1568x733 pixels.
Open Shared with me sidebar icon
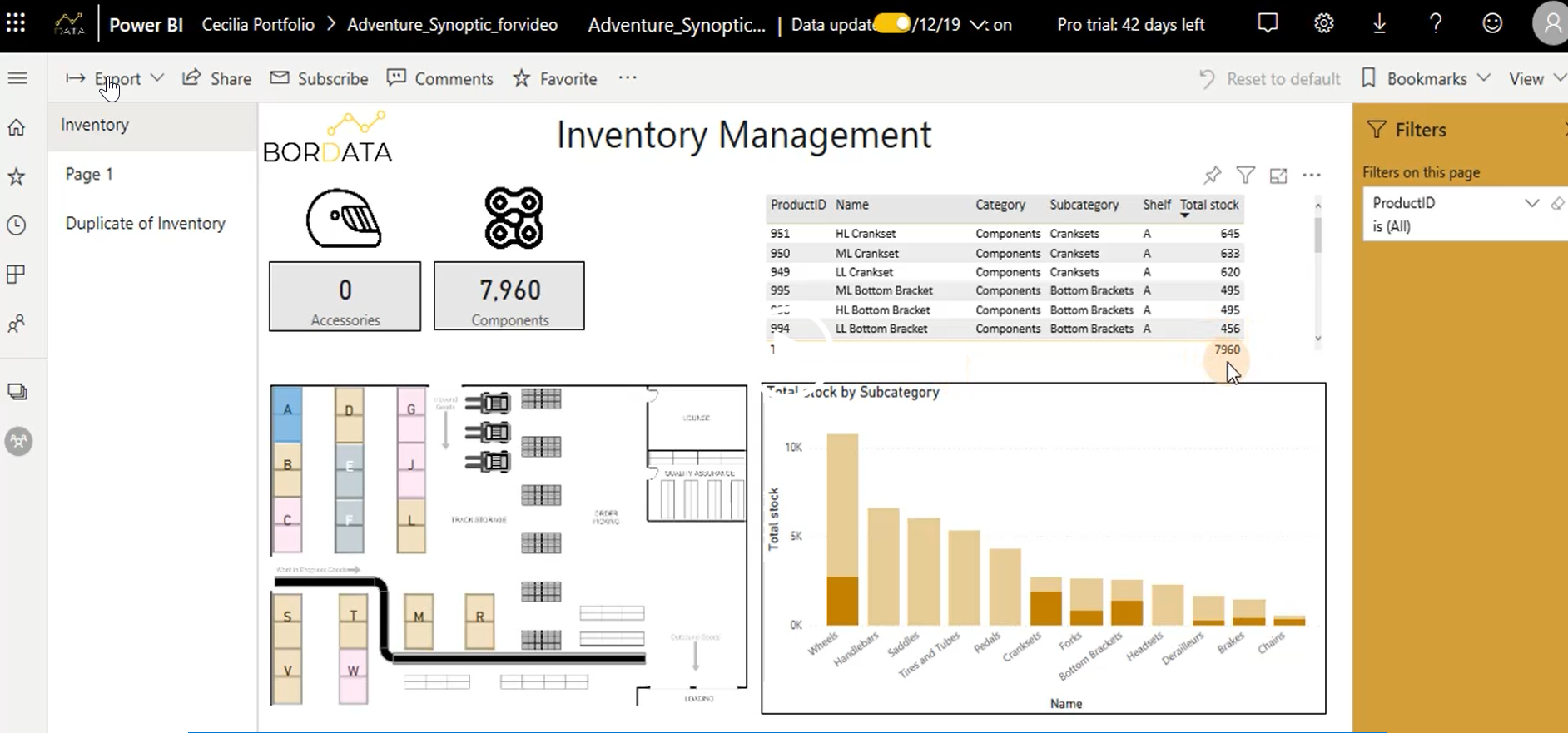[17, 324]
